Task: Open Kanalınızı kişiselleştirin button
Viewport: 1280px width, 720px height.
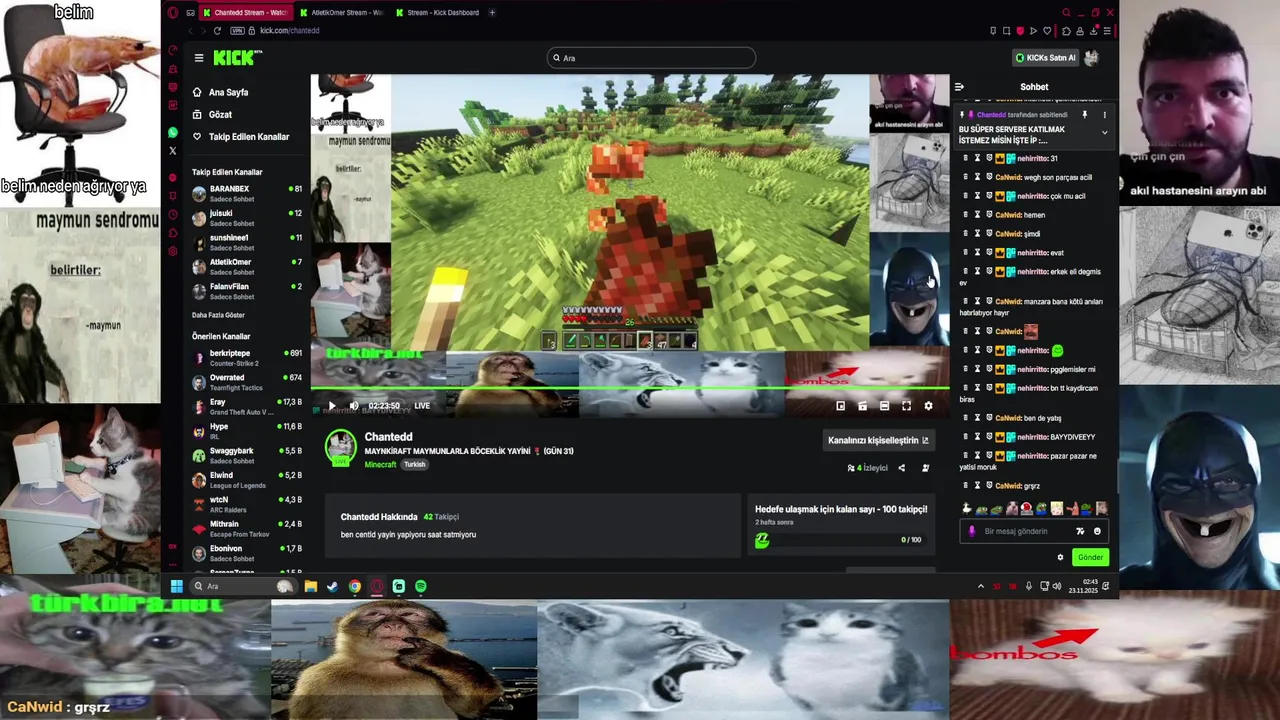Action: pos(878,440)
